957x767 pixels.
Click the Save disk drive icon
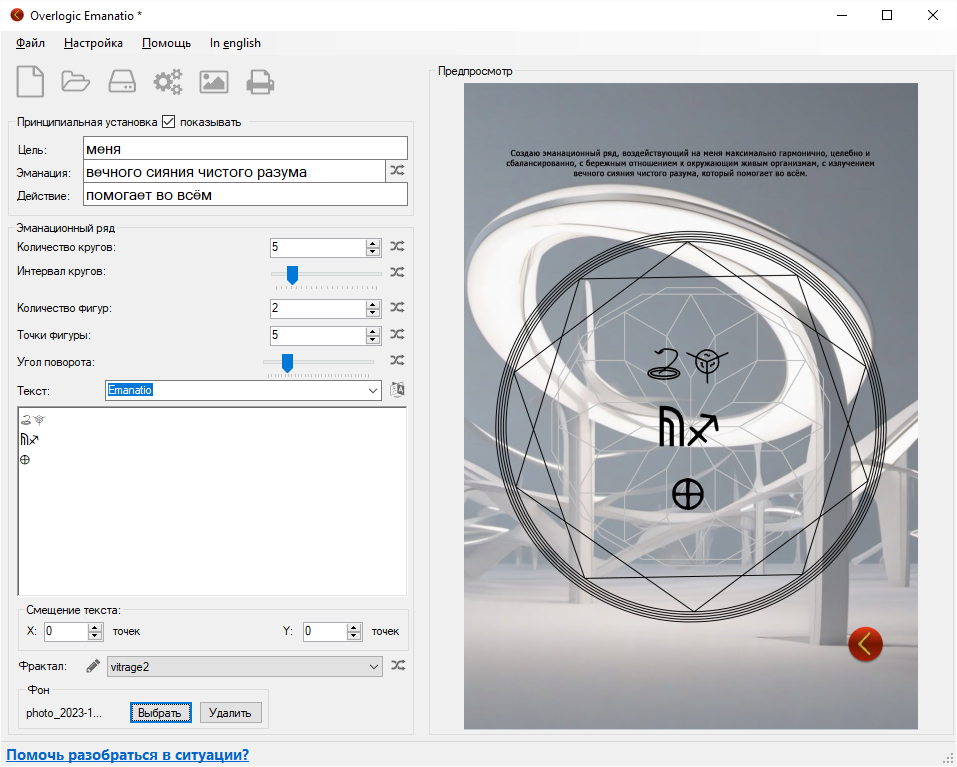[x=122, y=81]
